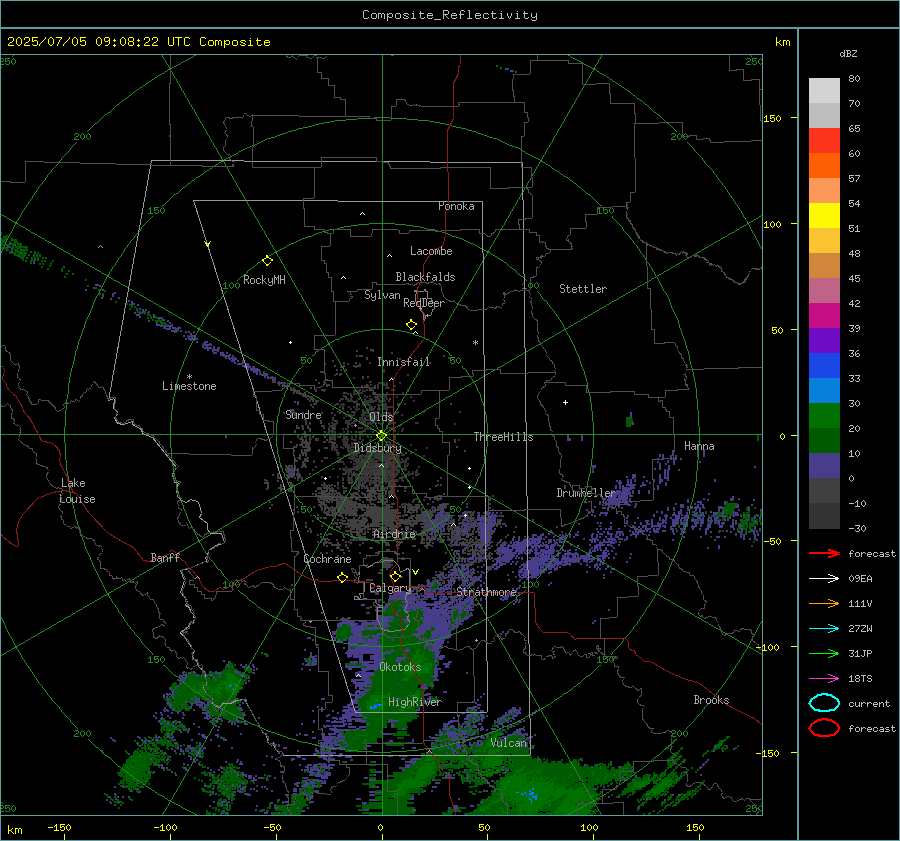900x841 pixels.
Task: Click the white asterisk marker above Limestone
Action: pos(189,377)
